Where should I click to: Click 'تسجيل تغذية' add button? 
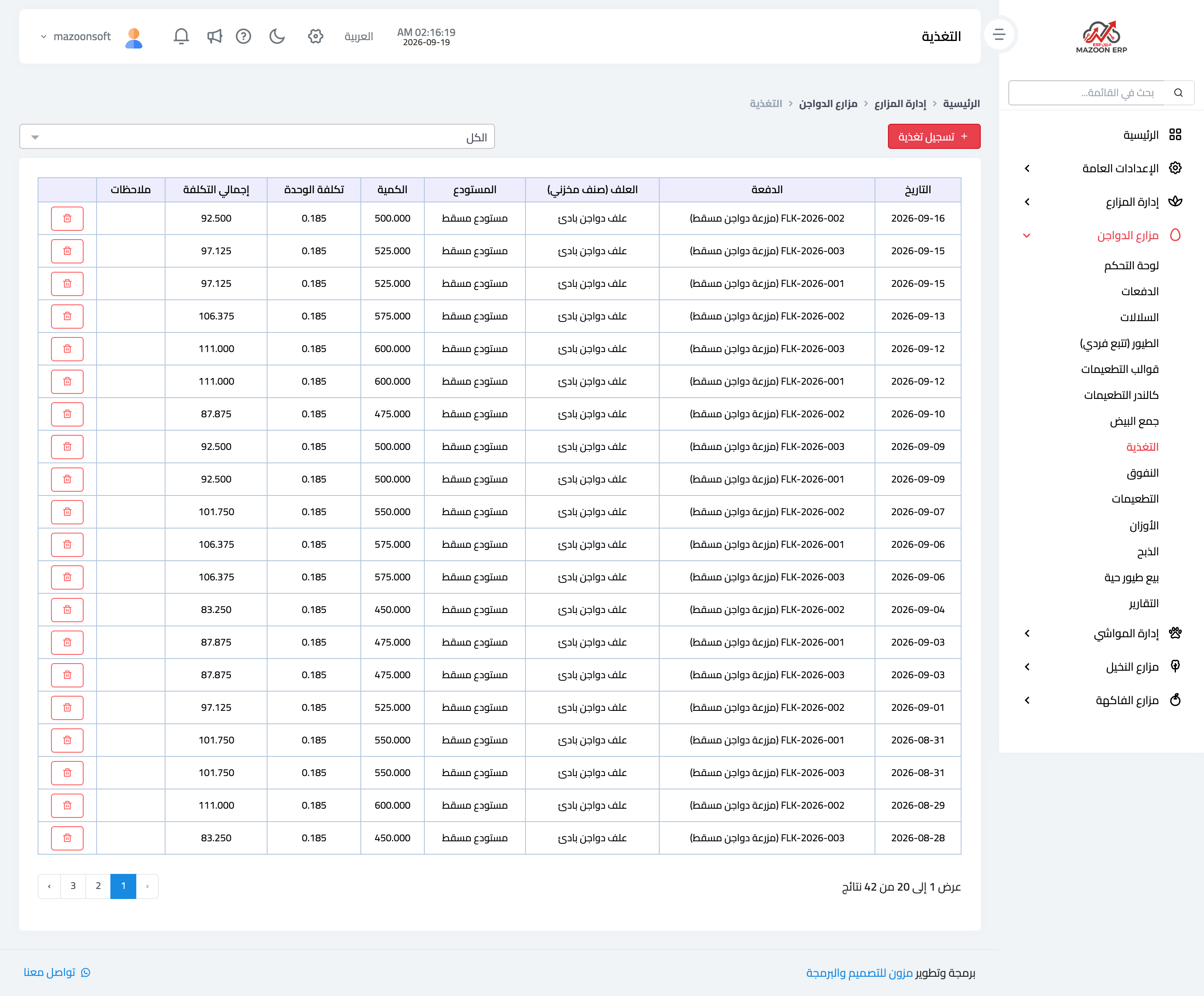934,136
